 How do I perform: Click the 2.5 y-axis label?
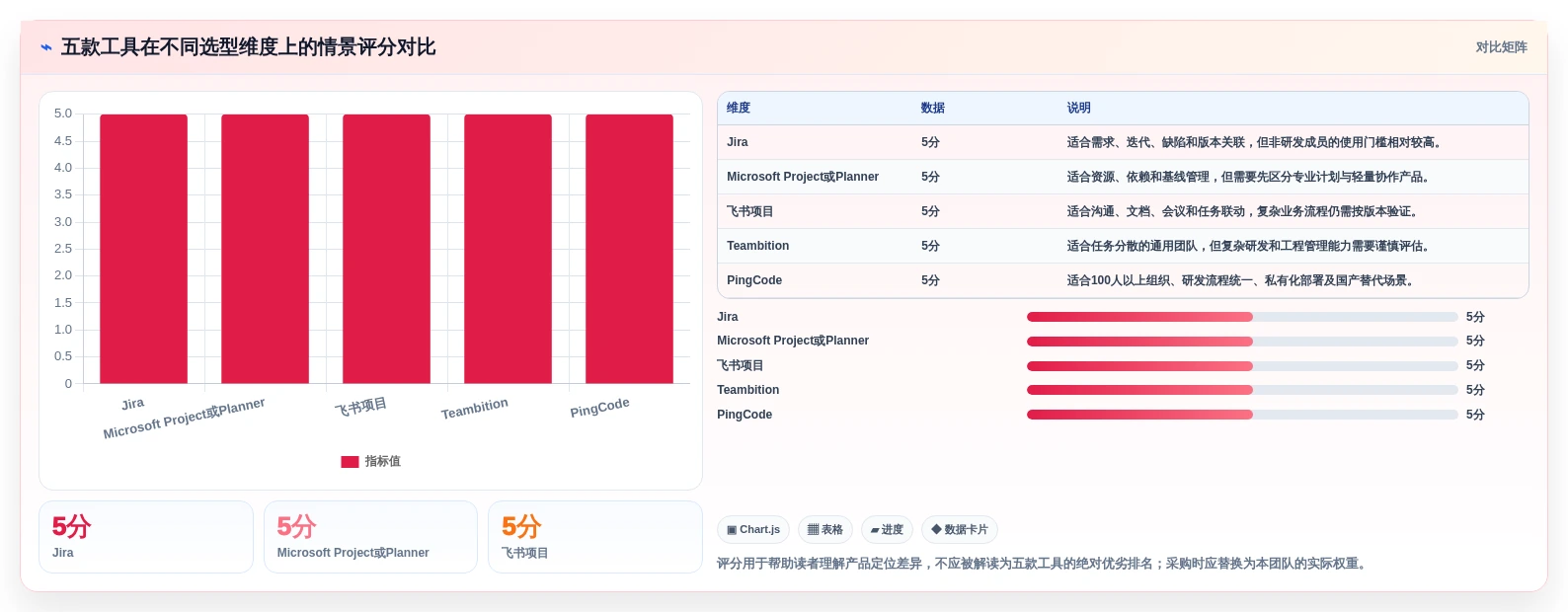click(63, 249)
